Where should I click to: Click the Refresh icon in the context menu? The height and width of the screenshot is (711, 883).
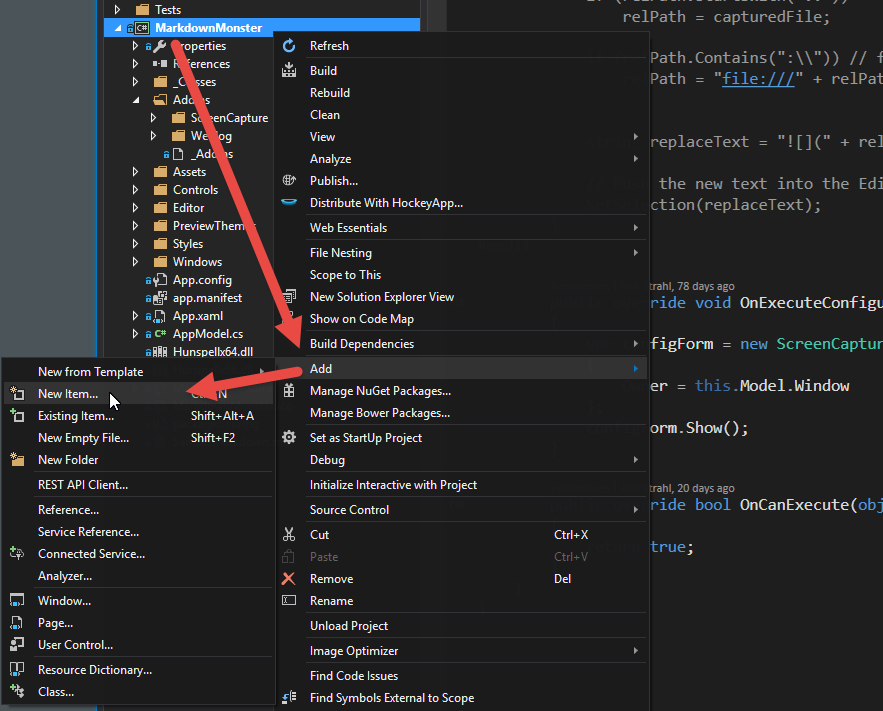[x=290, y=45]
